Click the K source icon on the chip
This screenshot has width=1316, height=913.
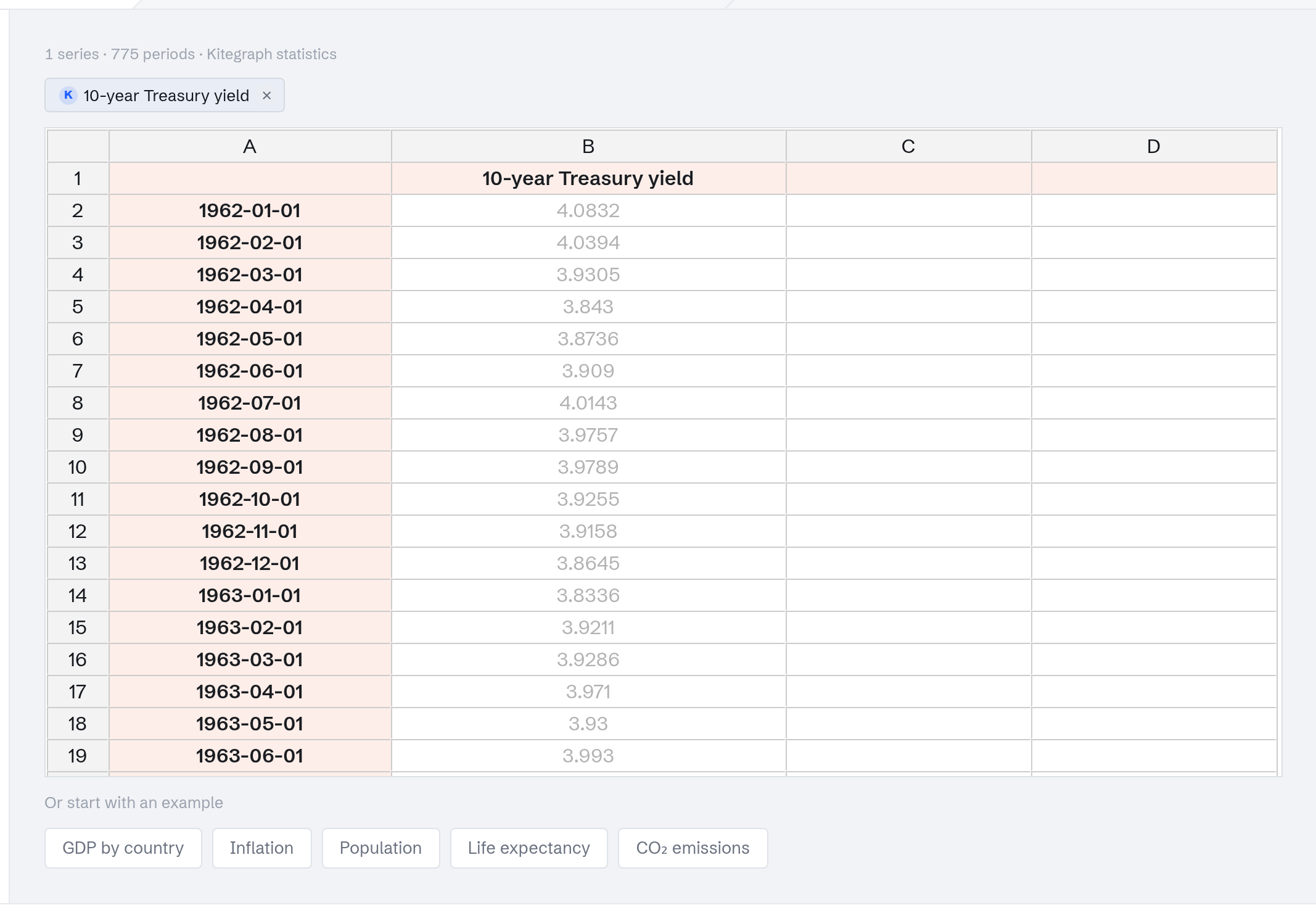tap(68, 95)
